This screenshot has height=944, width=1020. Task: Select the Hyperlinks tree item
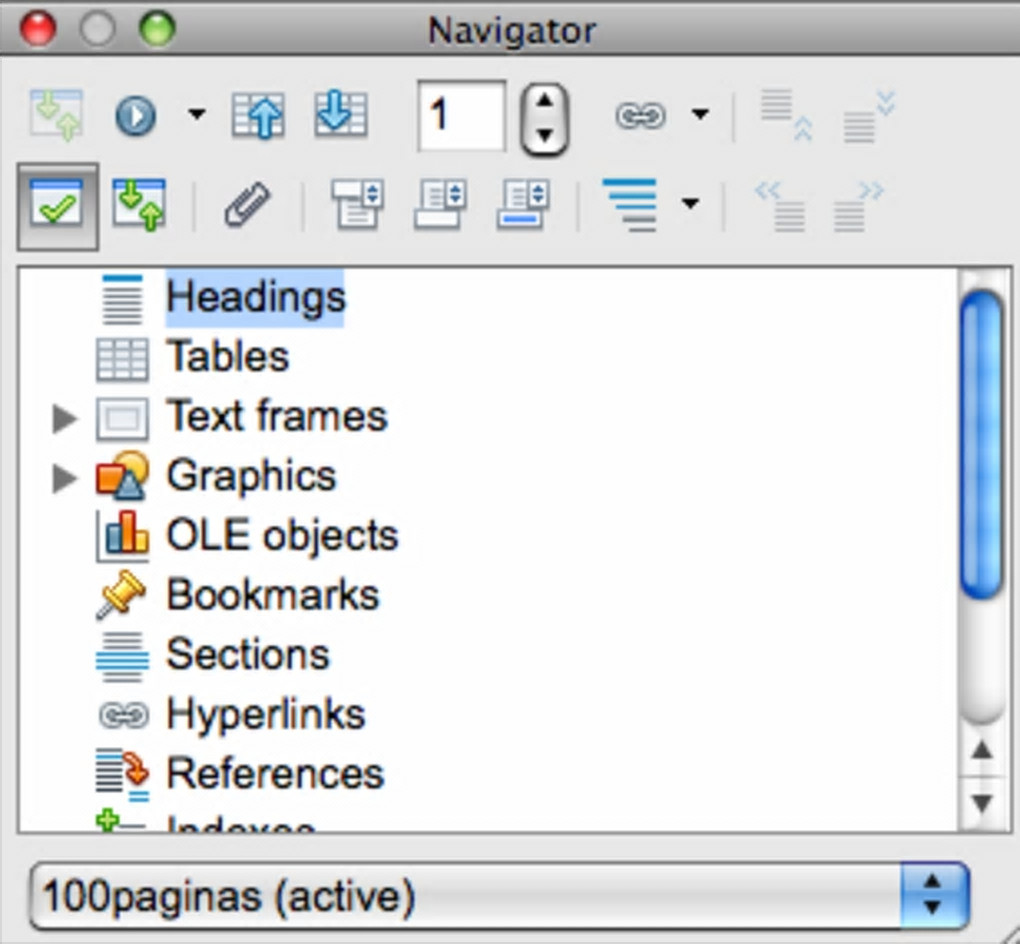pyautogui.click(x=266, y=714)
